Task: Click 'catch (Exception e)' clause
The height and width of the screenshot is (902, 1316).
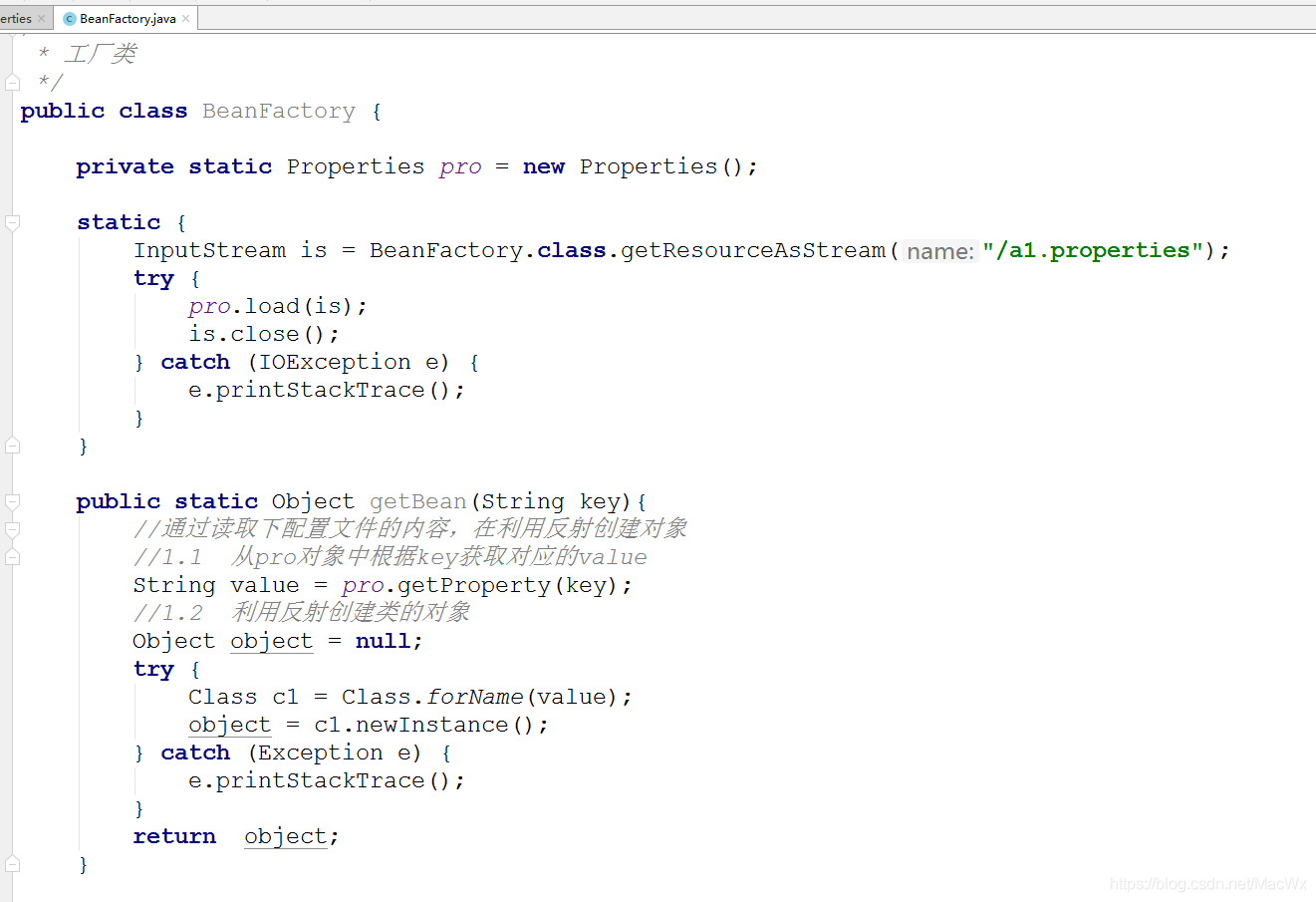Action: pyautogui.click(x=291, y=752)
